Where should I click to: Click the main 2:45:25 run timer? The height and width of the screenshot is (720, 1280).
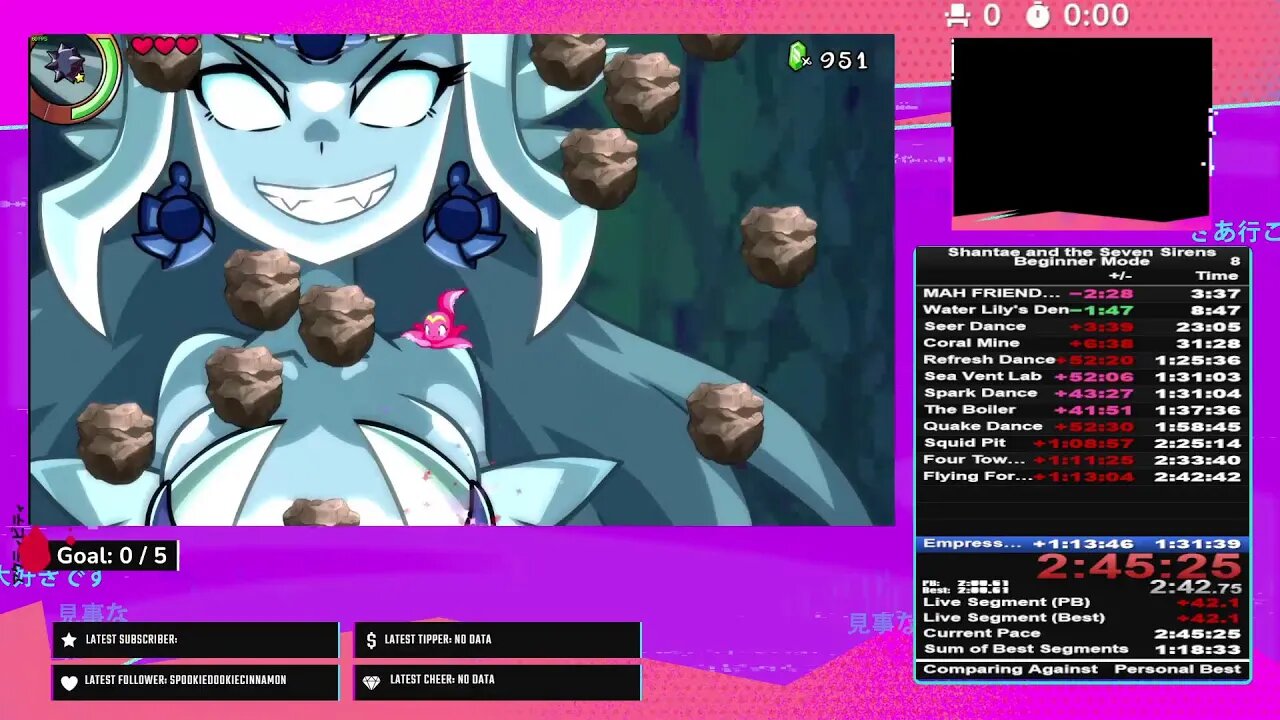click(x=1139, y=567)
